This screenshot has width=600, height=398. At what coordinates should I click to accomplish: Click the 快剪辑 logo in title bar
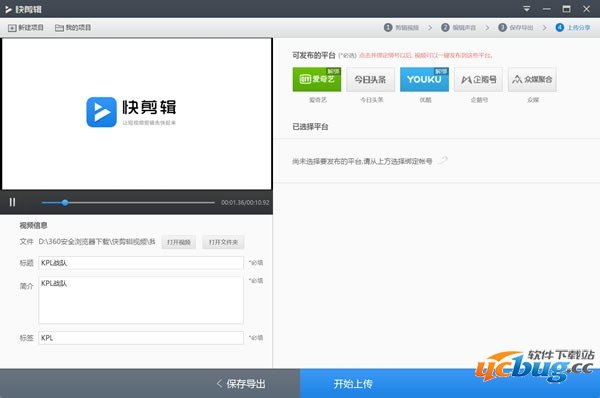click(x=23, y=9)
